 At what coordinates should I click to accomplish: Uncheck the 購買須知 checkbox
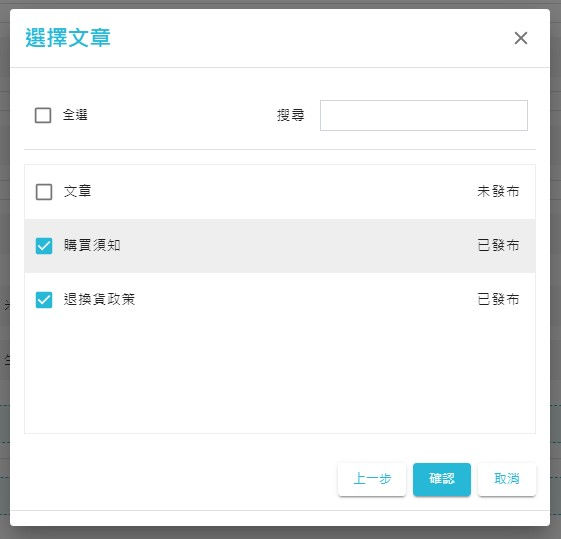pos(44,246)
